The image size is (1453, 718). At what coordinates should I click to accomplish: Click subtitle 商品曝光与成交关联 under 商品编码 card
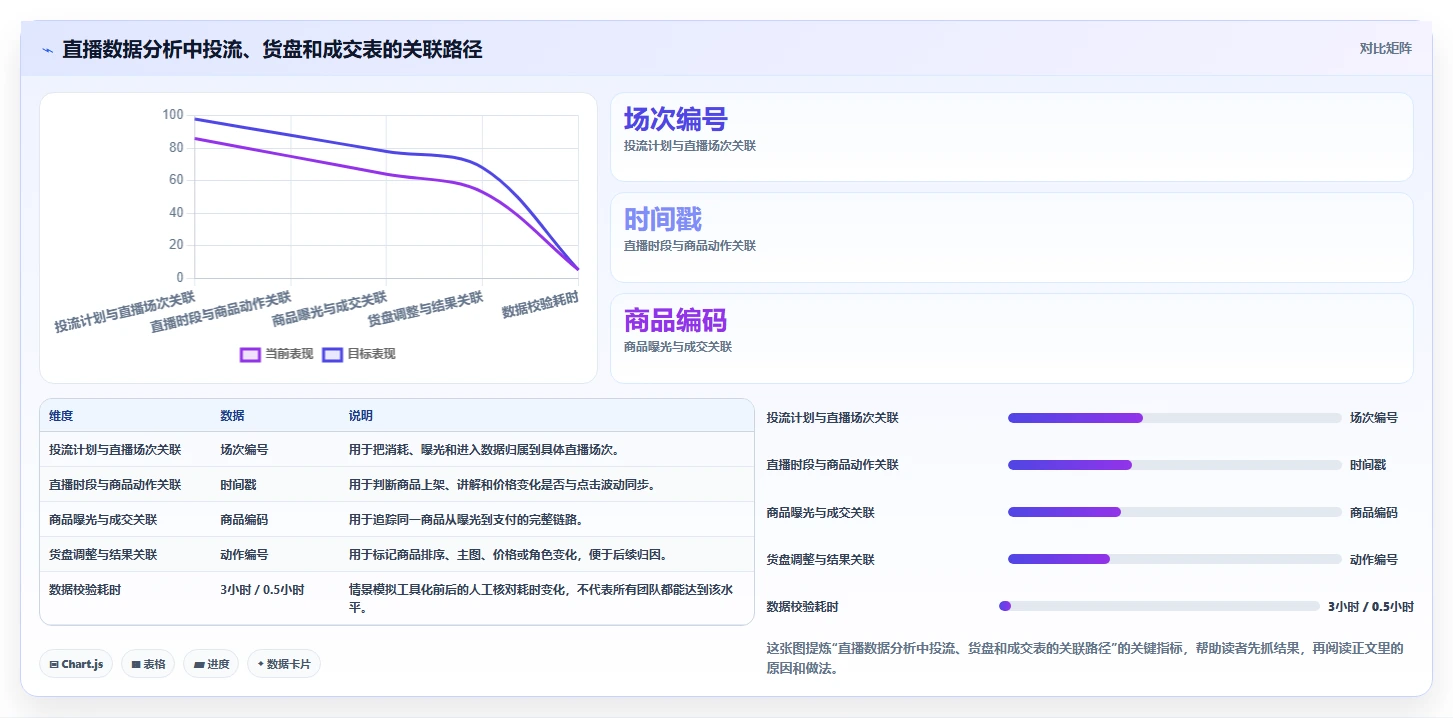tap(678, 347)
